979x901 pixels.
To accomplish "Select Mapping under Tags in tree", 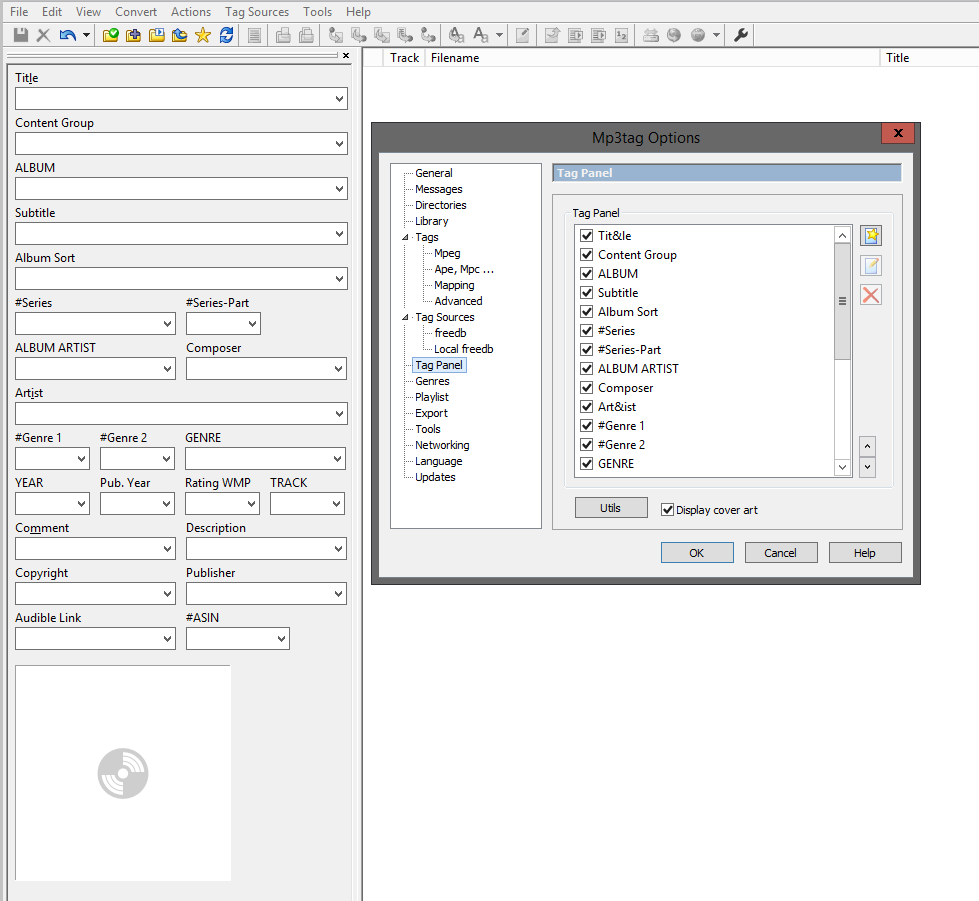I will [x=454, y=285].
